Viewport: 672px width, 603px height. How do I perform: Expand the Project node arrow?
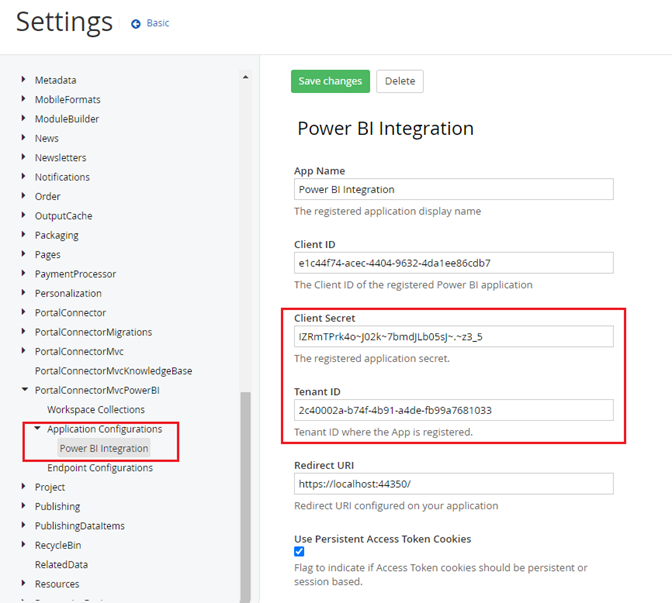point(24,486)
